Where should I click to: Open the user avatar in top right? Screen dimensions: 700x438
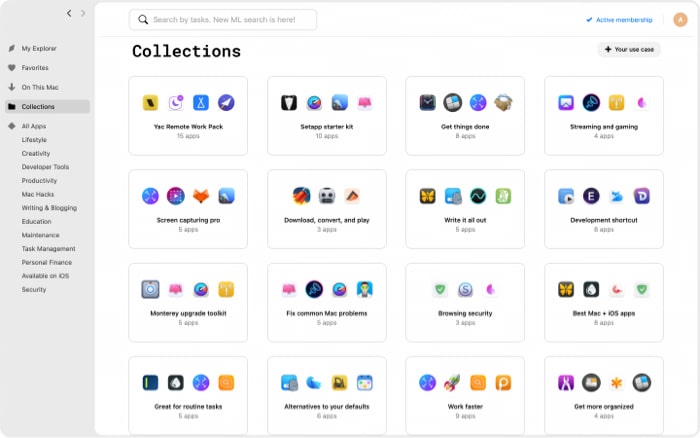pyautogui.click(x=680, y=20)
